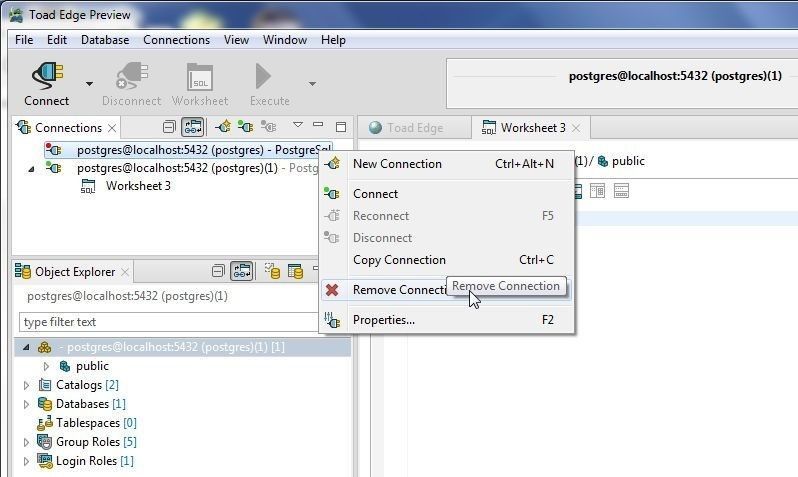Open the Connect button dropdown arrow
This screenshot has width=798, height=477.
tap(90, 83)
